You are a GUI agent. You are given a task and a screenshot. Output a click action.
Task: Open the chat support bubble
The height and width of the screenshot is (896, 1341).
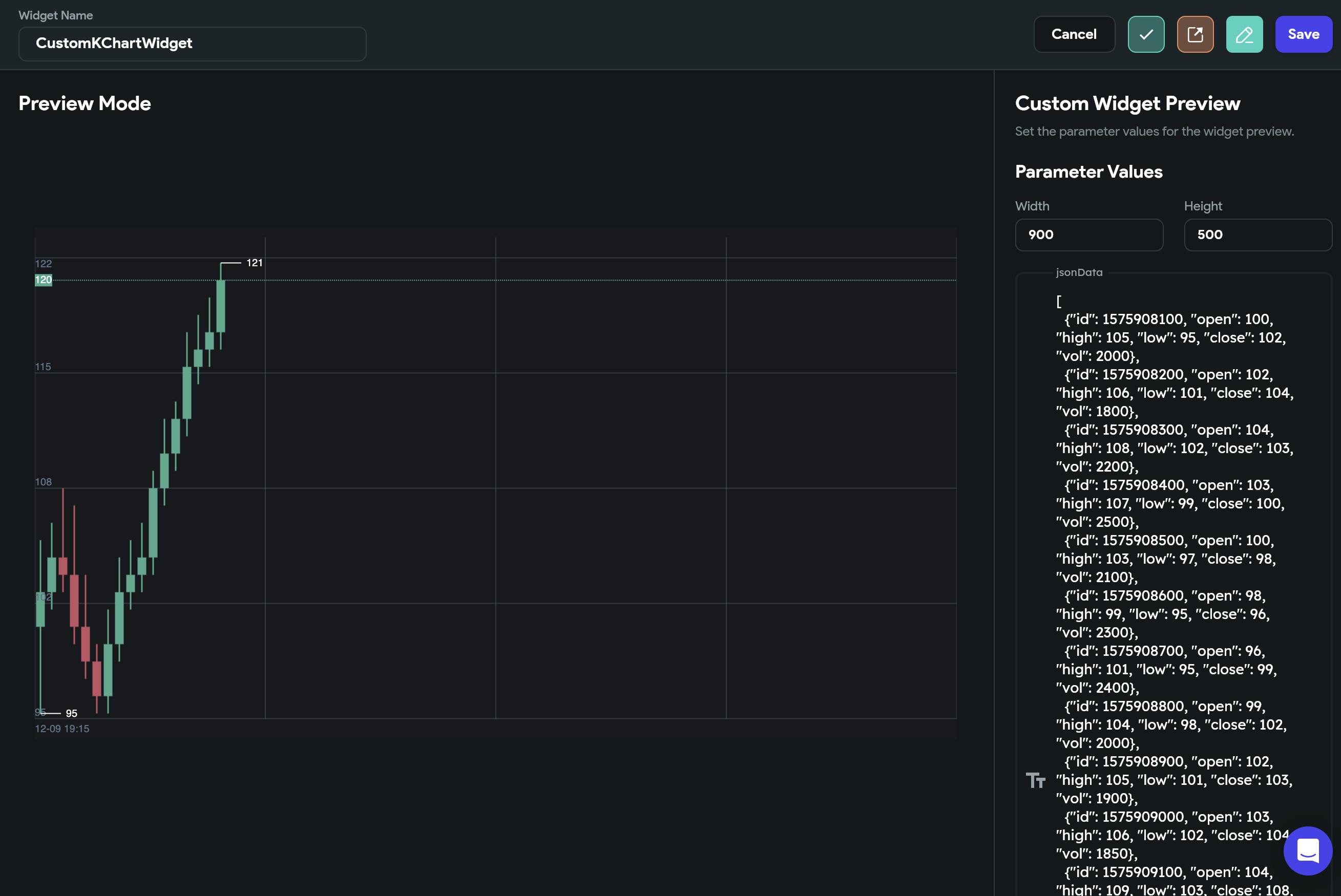pos(1307,850)
